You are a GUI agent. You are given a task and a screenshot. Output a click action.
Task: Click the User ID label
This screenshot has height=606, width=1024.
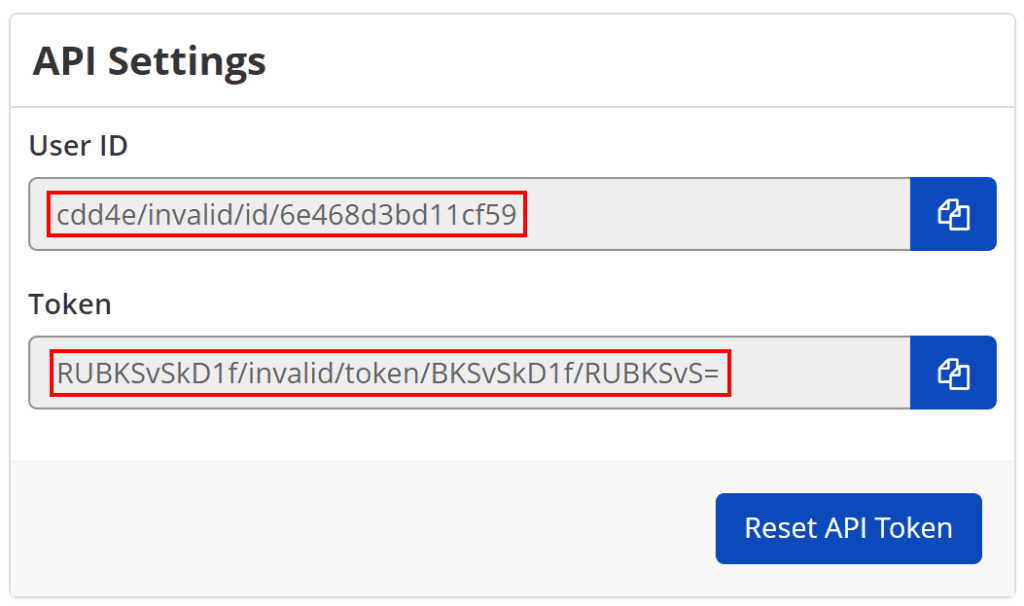[77, 145]
